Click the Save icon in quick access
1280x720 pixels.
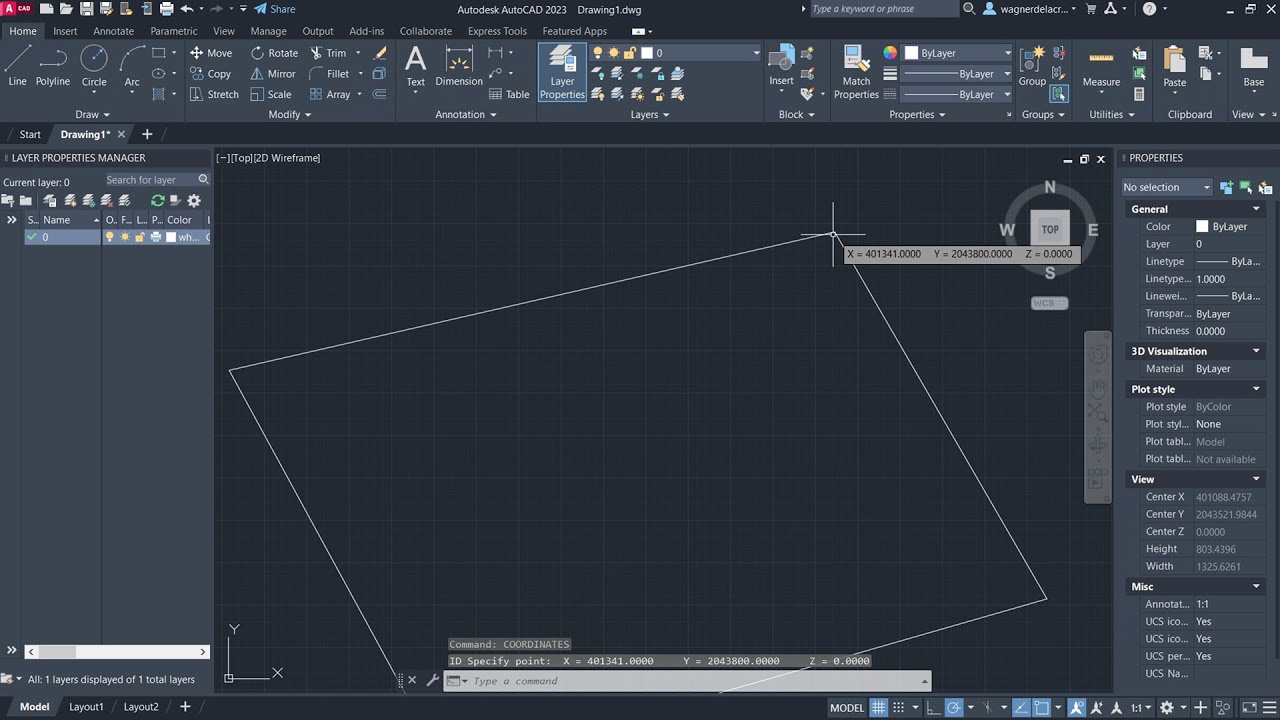87,9
